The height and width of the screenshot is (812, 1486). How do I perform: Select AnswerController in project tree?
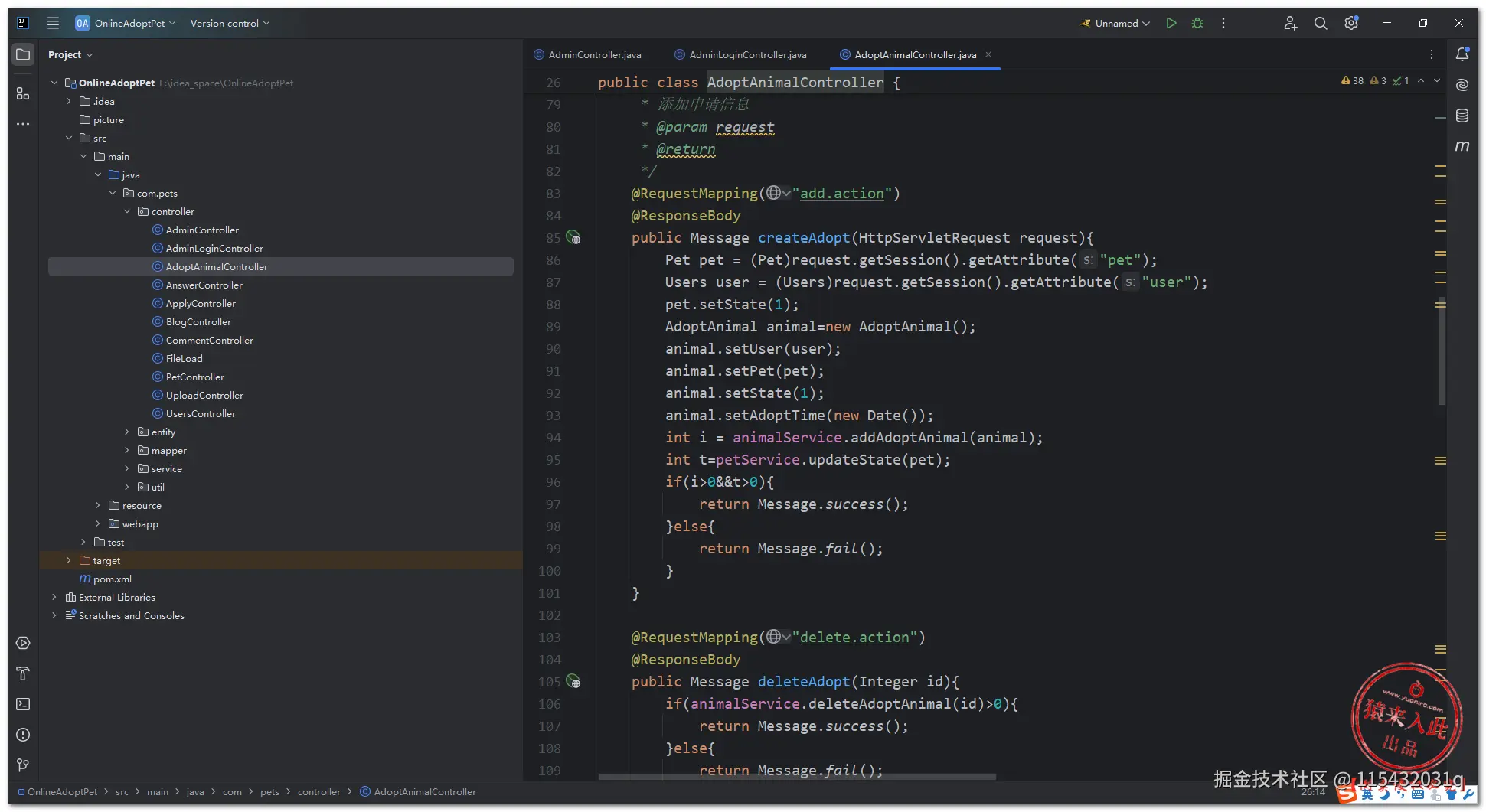point(204,285)
